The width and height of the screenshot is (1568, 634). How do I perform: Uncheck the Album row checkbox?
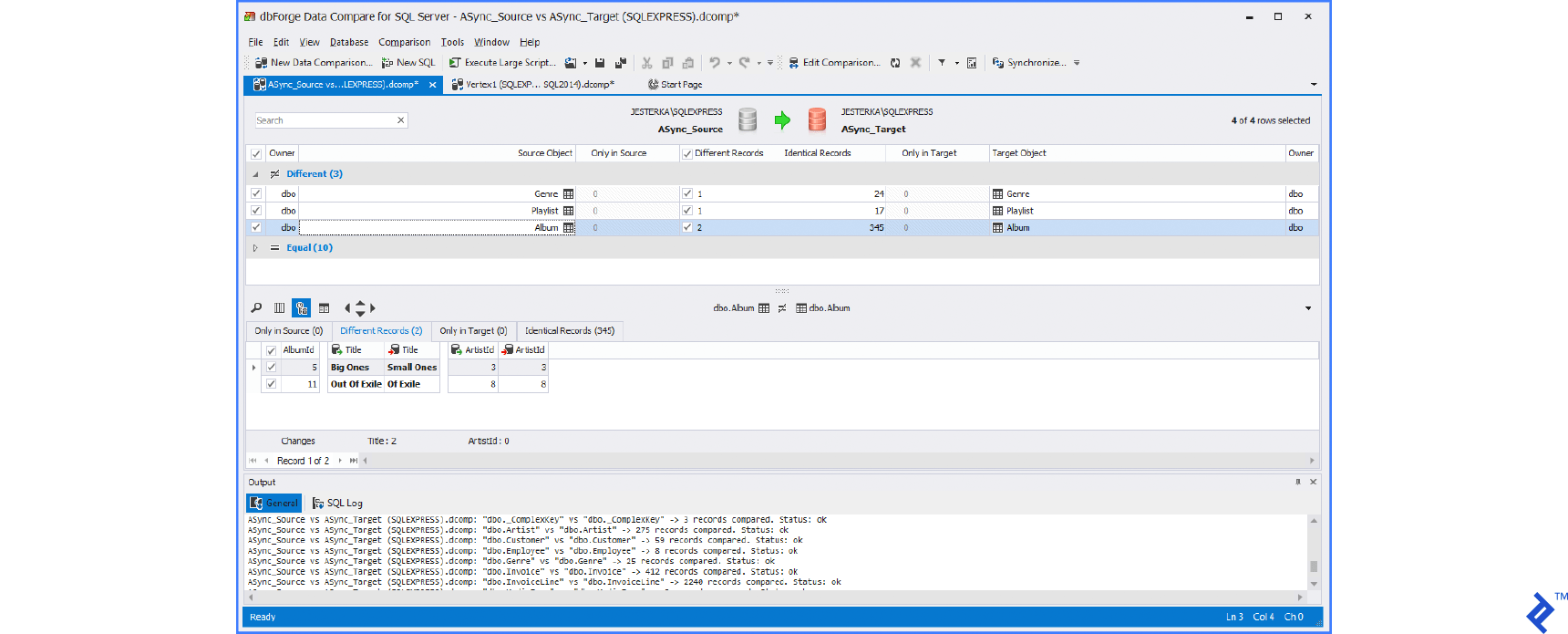point(256,227)
